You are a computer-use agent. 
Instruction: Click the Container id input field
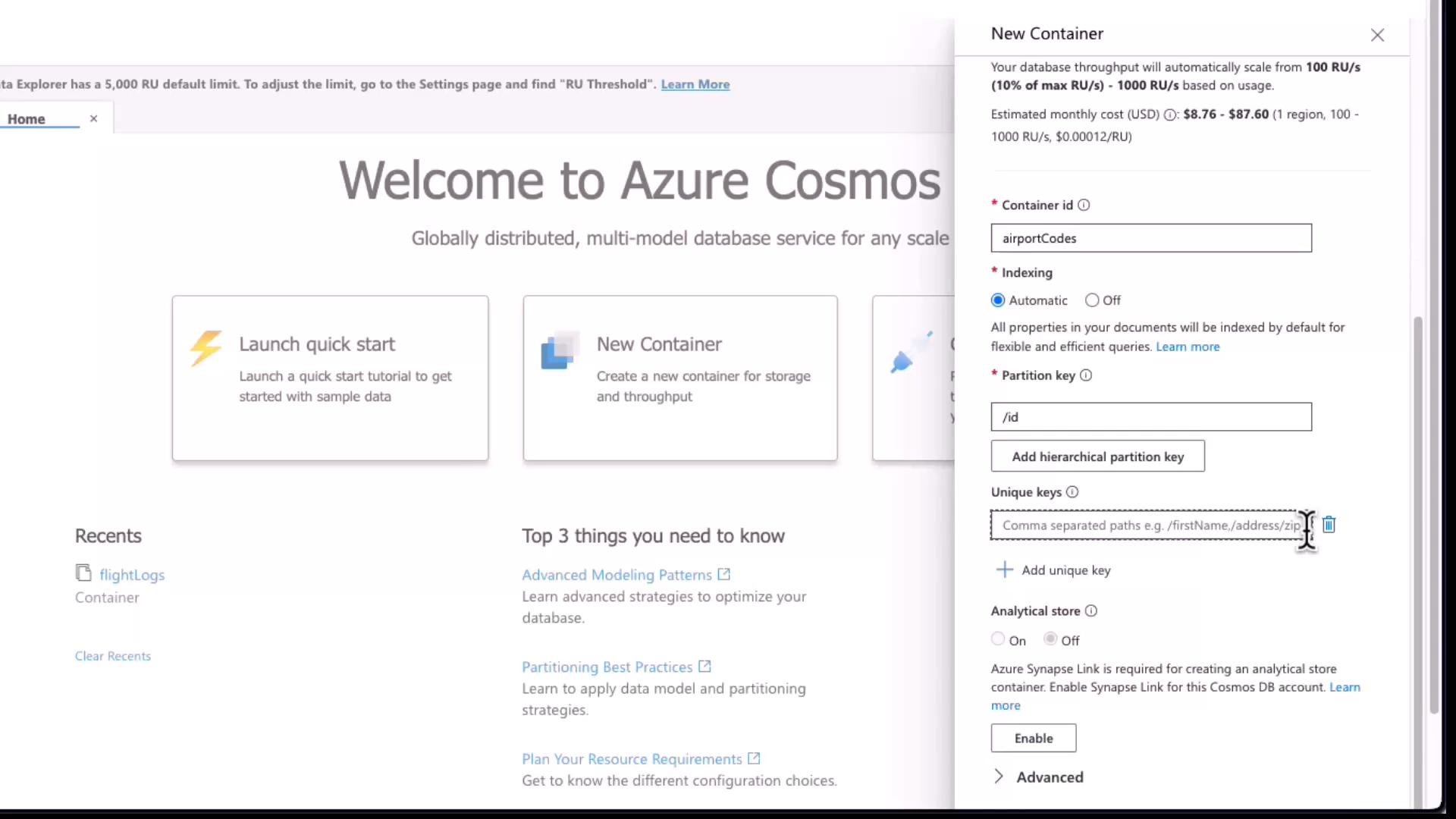(1150, 238)
